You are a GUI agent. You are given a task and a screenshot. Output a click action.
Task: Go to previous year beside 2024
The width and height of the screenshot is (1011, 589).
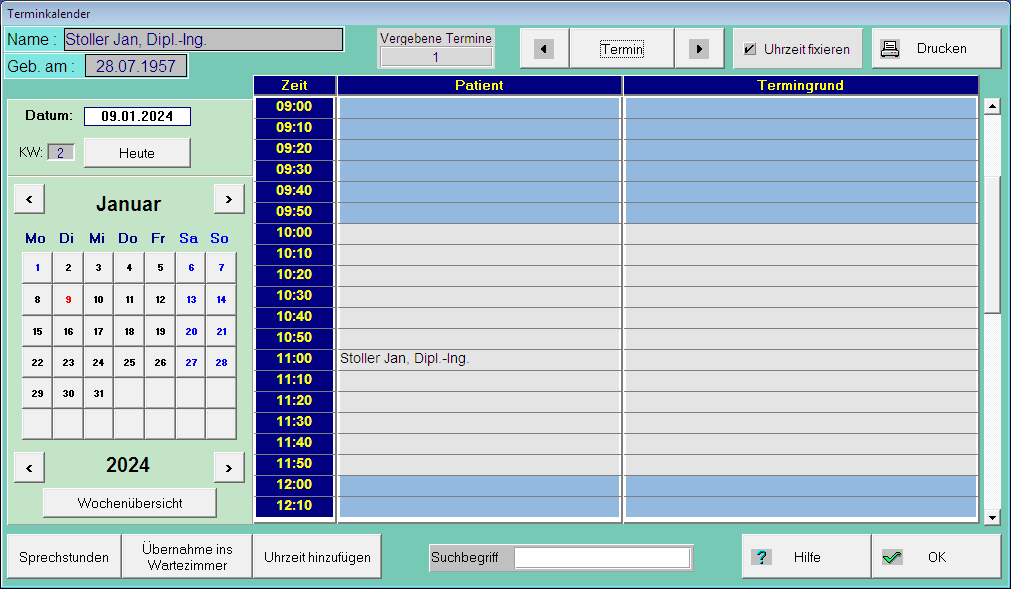pyautogui.click(x=29, y=466)
